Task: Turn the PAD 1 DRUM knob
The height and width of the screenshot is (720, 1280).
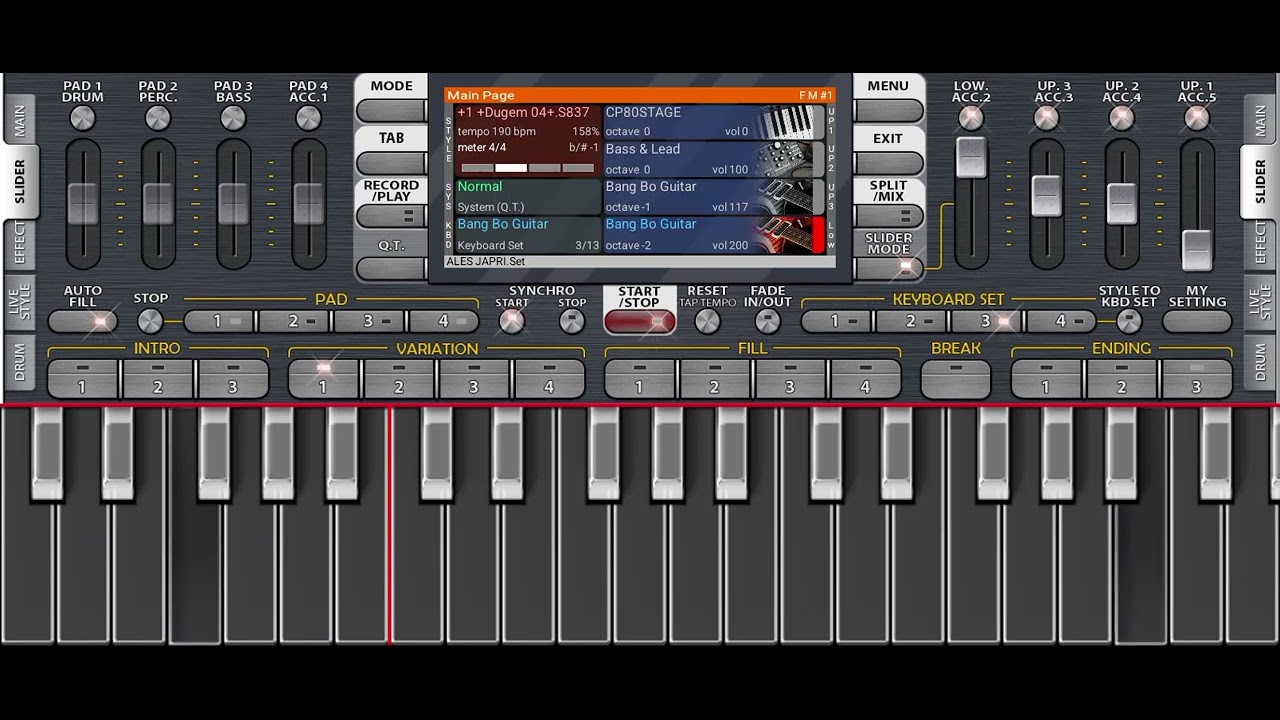Action: pos(82,118)
